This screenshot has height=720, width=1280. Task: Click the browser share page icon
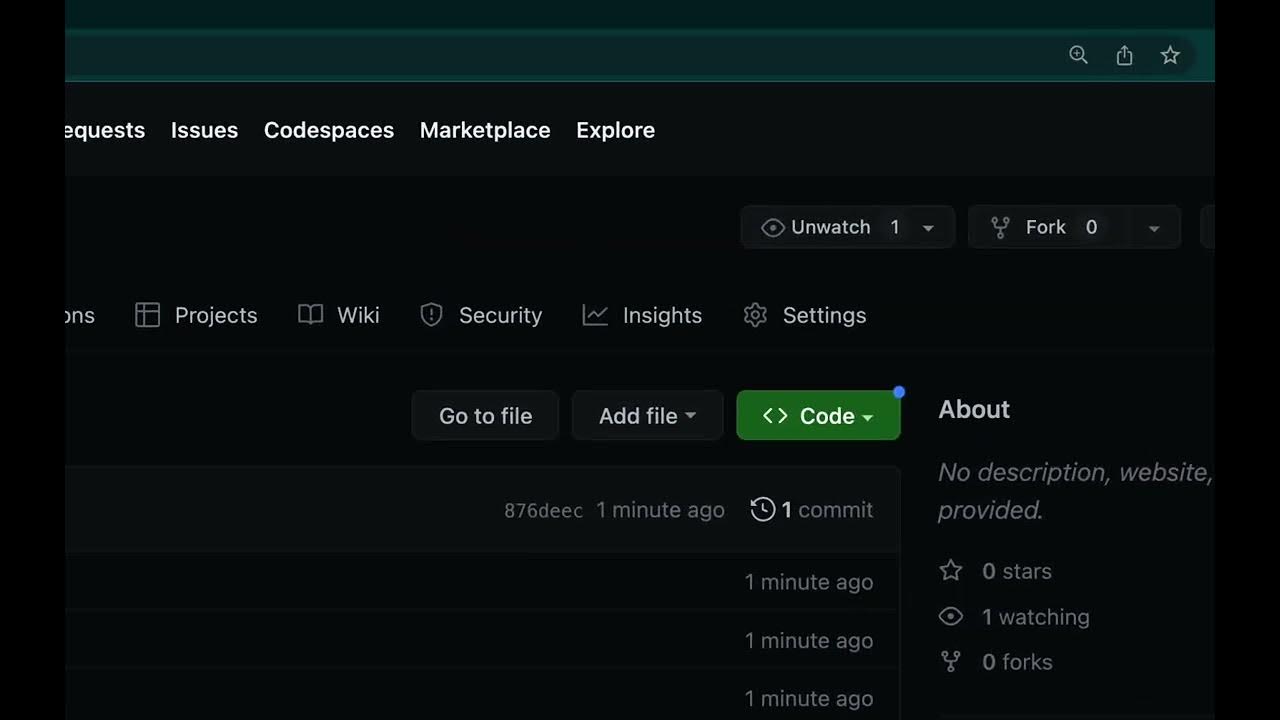click(x=1124, y=55)
